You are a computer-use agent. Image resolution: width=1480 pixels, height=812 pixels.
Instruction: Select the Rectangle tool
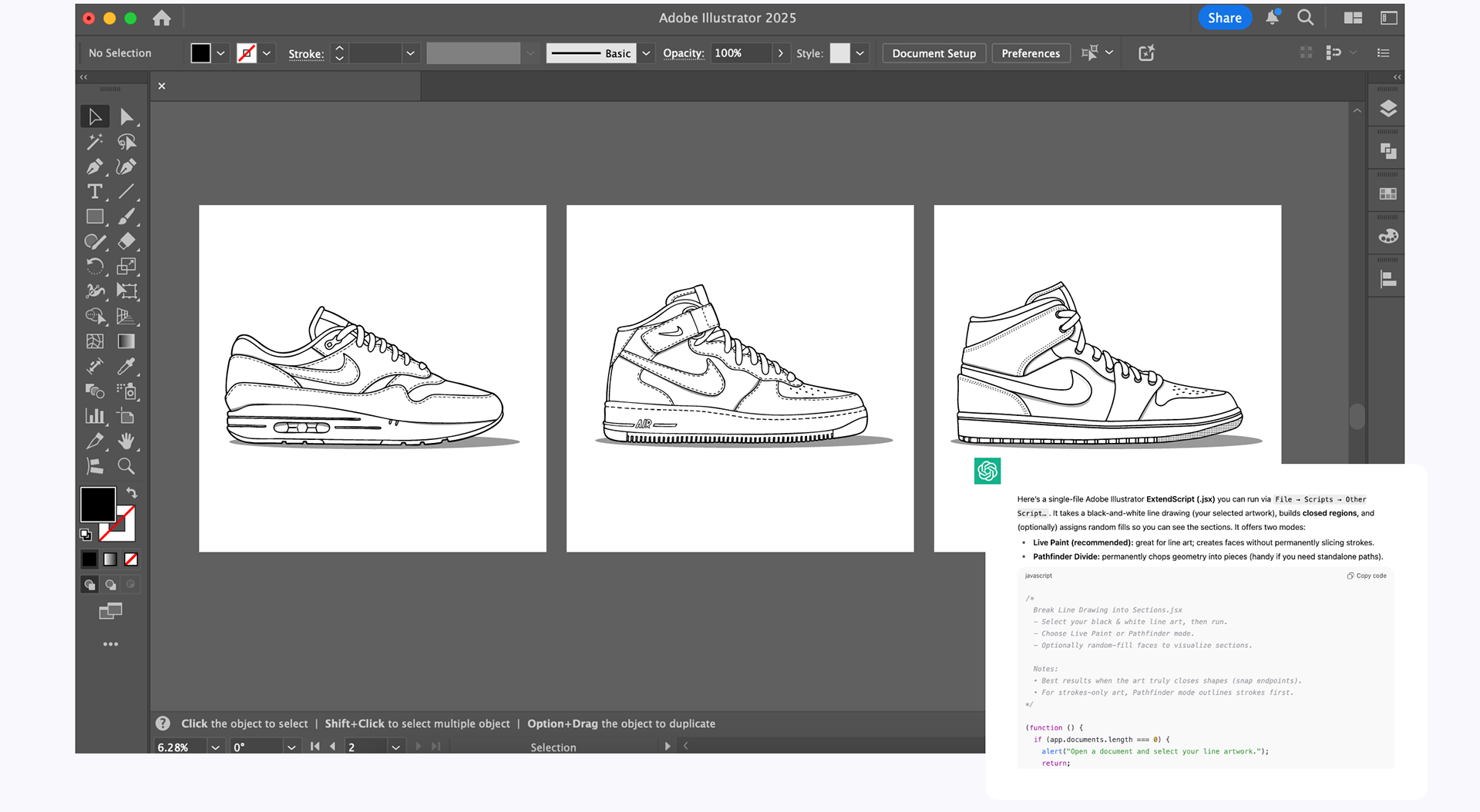coord(95,216)
